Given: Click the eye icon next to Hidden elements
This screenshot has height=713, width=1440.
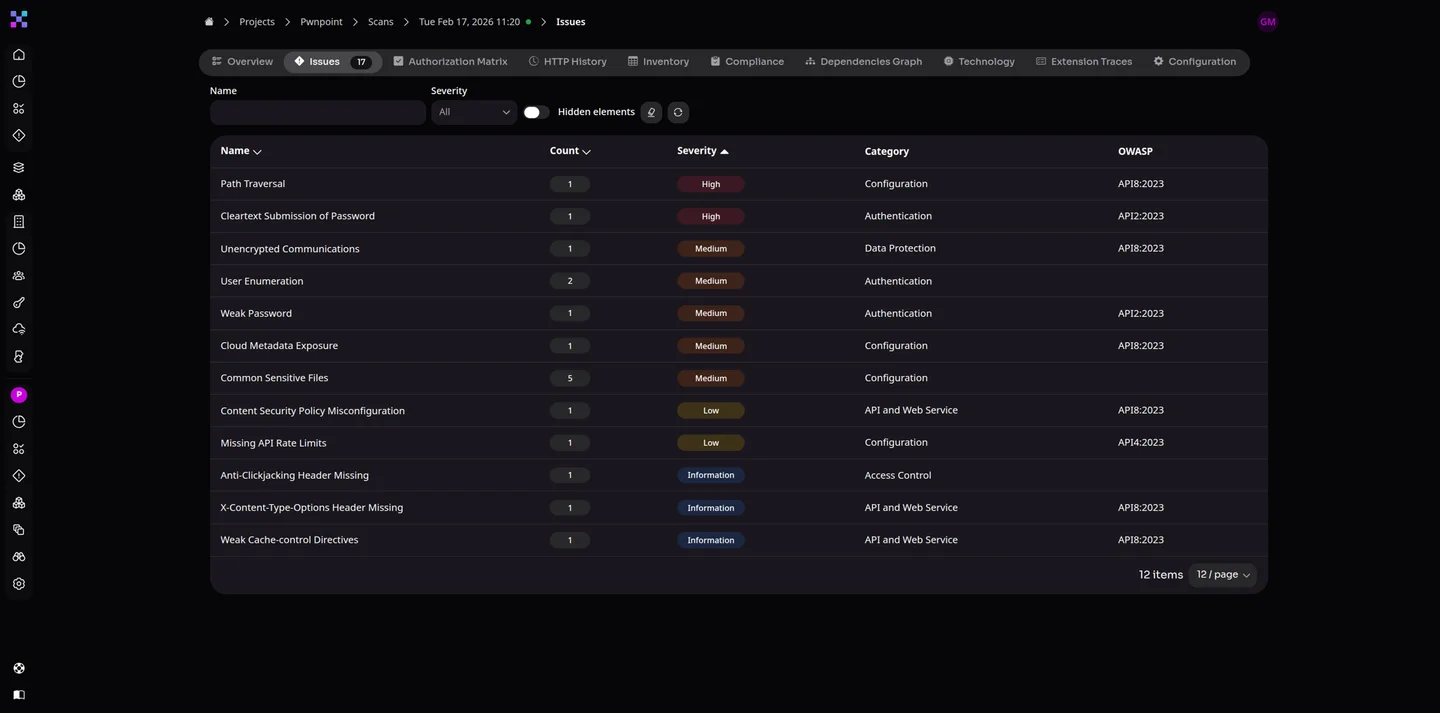Looking at the screenshot, I should pos(648,110).
